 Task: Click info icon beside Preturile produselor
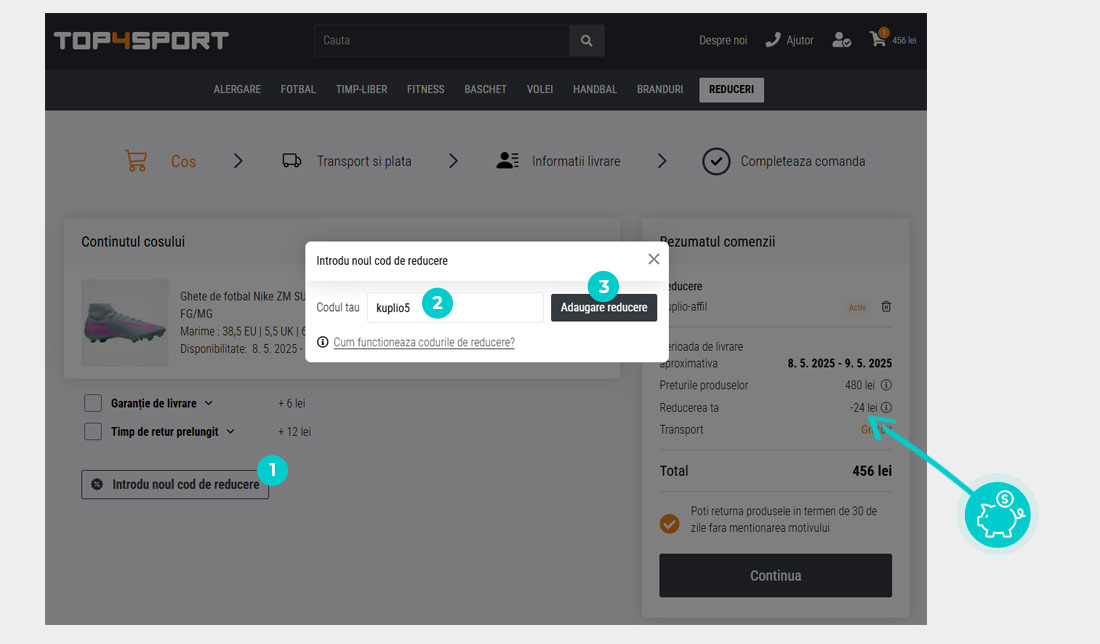point(886,385)
